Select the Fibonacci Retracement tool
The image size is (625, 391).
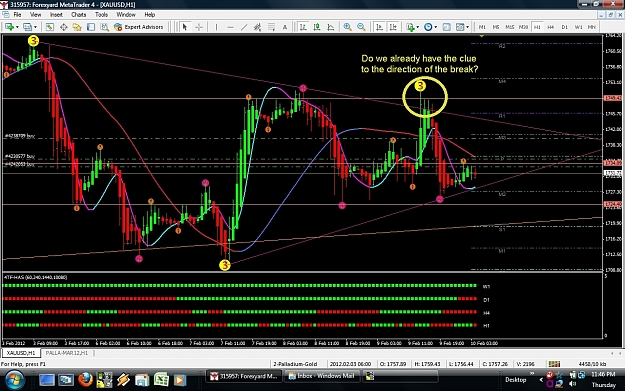[271, 27]
